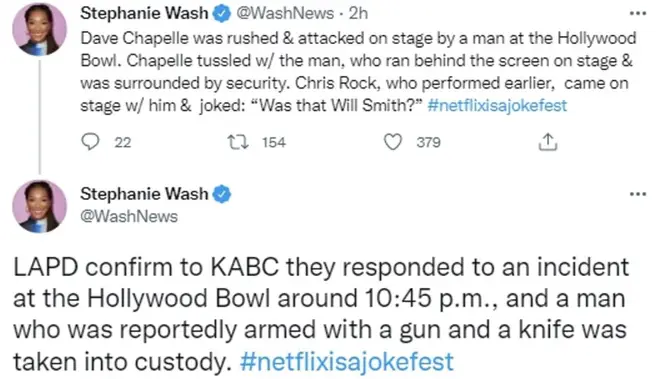The height and width of the screenshot is (379, 660).
Task: Retweet the first tweet via arrows icon
Action: click(x=238, y=142)
